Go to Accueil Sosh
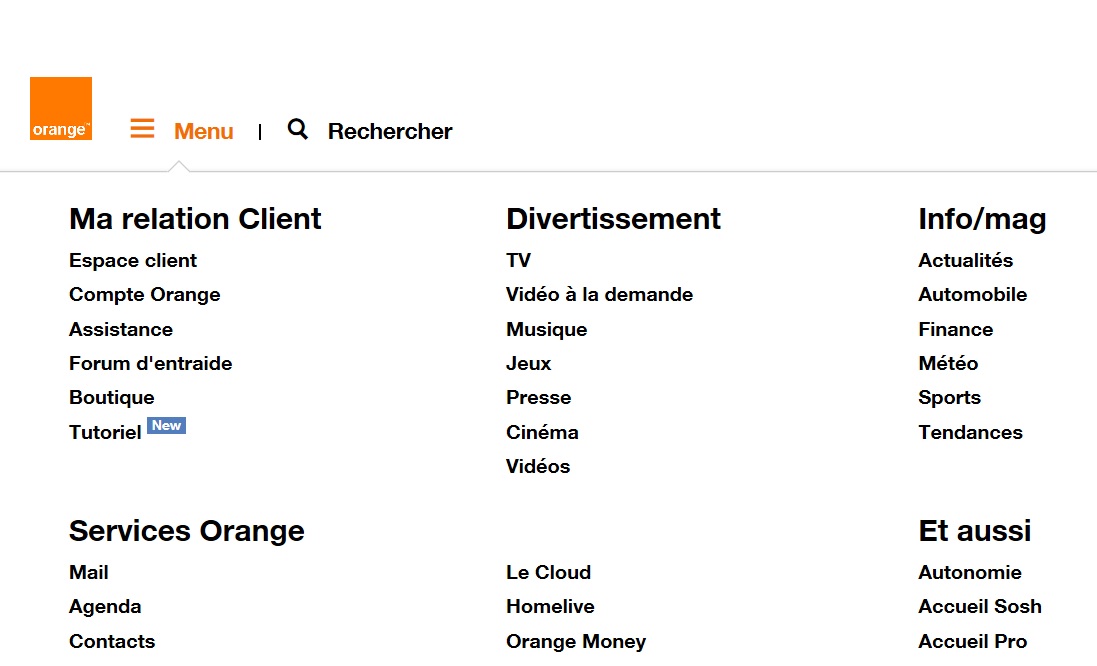 tap(980, 607)
